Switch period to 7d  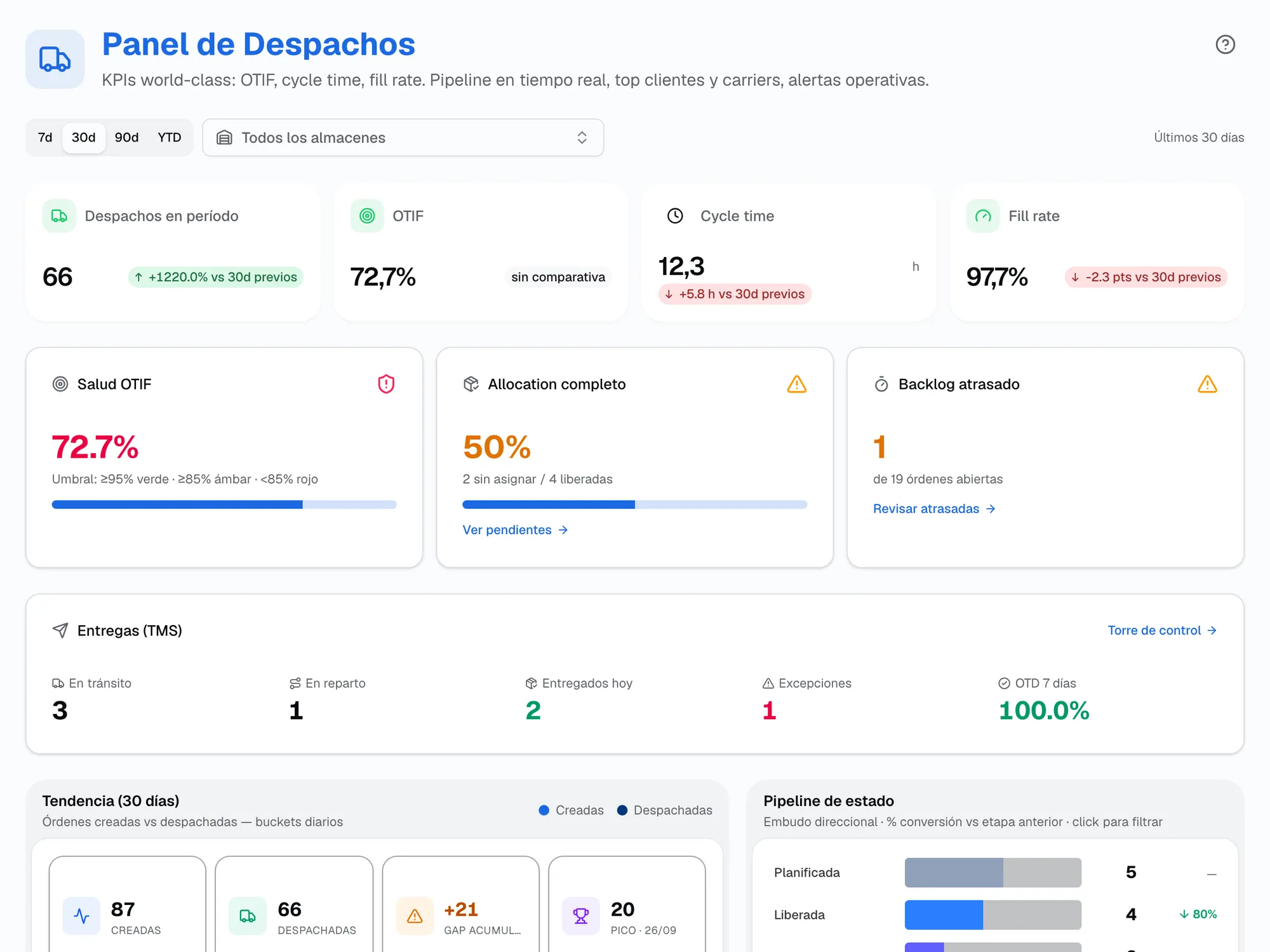pyautogui.click(x=45, y=138)
